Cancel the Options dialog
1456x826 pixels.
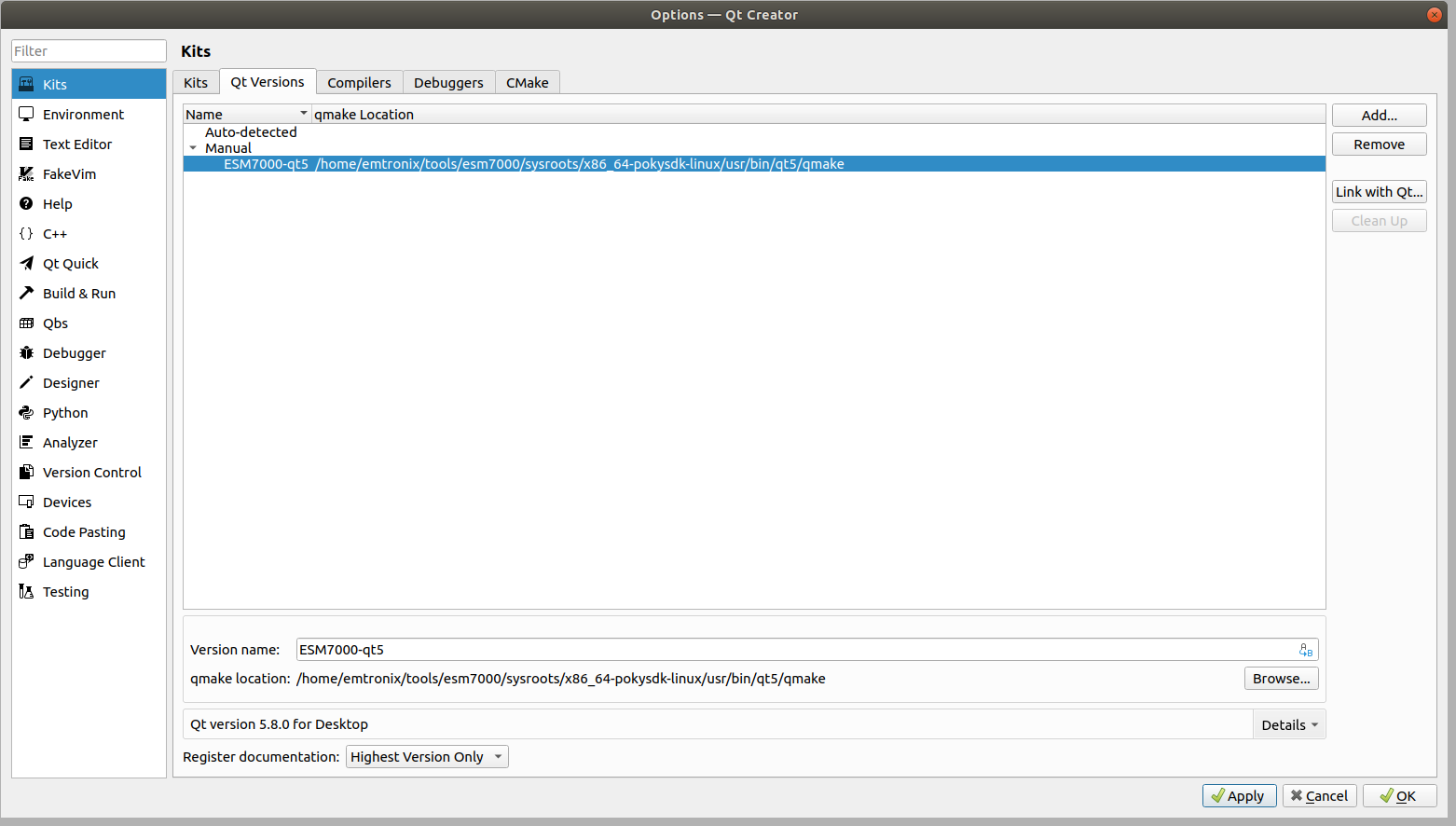[1319, 795]
